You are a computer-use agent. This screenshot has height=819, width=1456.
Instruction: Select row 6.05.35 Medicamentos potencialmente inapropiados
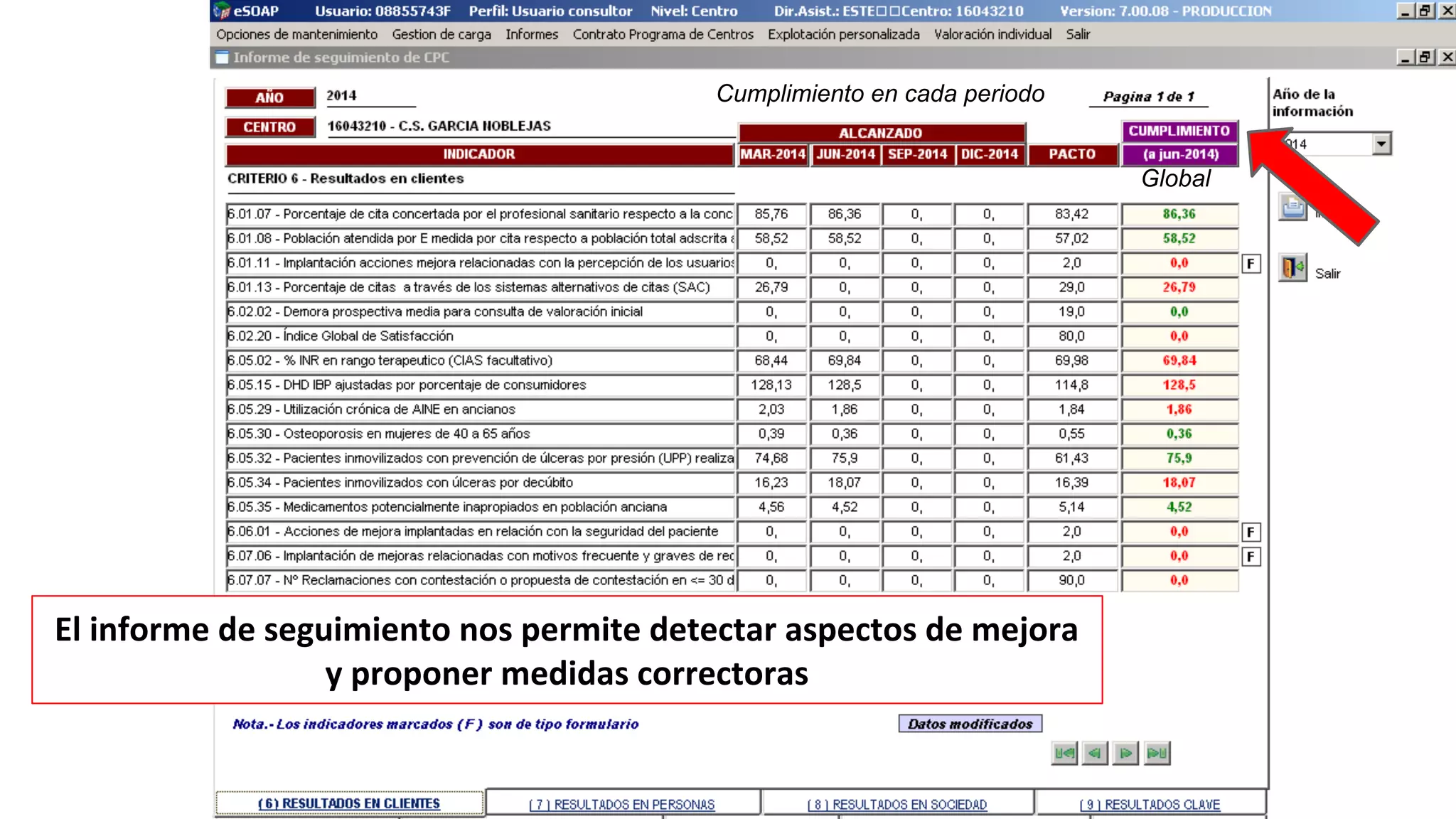click(x=480, y=507)
